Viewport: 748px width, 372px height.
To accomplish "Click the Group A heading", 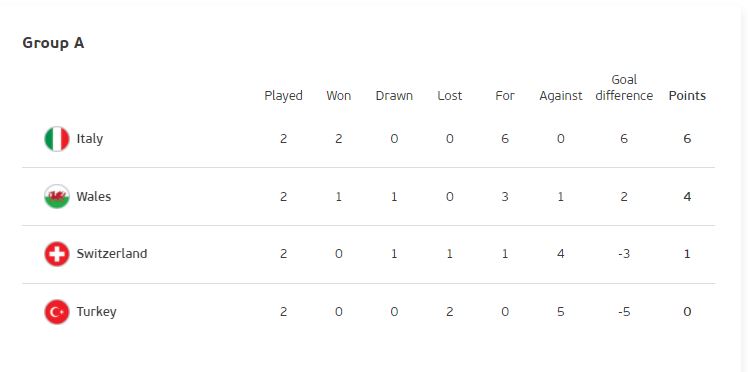I will pyautogui.click(x=53, y=43).
